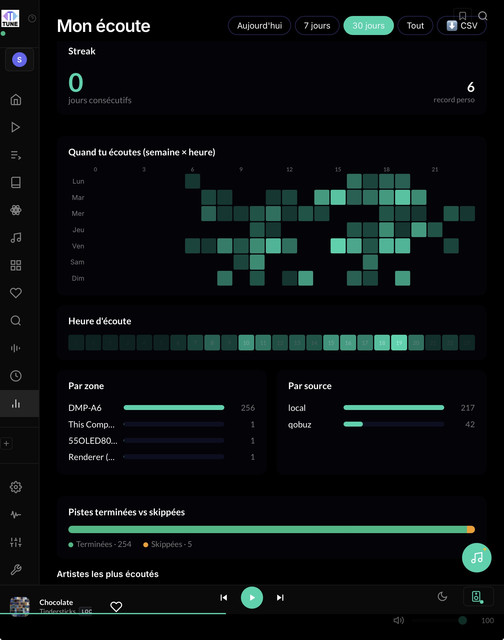Click the record perso value 6
Screen dimensions: 504x640
471,87
